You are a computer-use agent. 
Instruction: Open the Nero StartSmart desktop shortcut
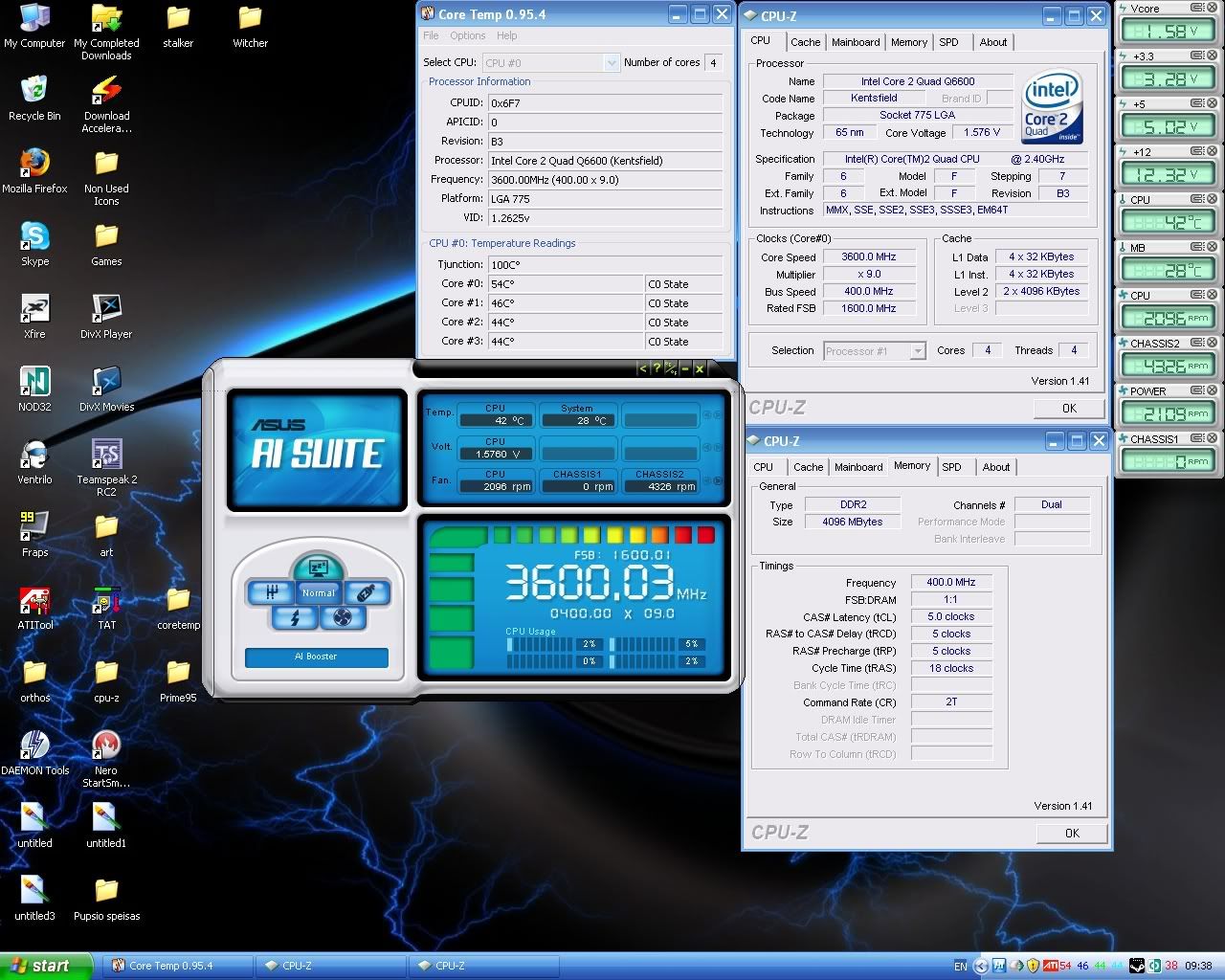coord(106,758)
